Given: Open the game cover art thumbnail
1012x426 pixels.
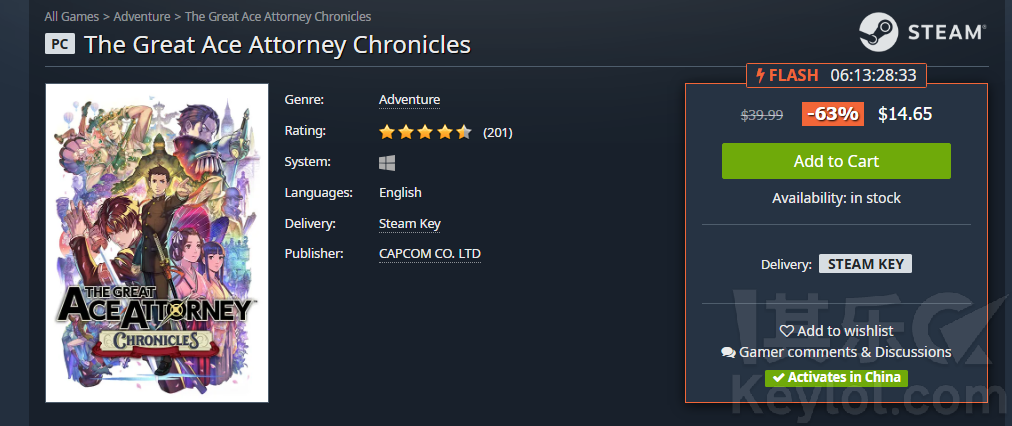Looking at the screenshot, I should 157,243.
